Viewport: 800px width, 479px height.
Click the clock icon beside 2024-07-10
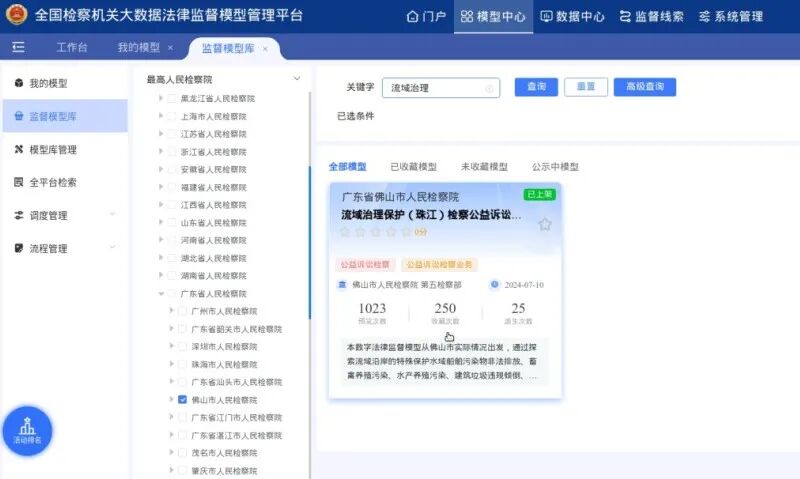[x=494, y=285]
